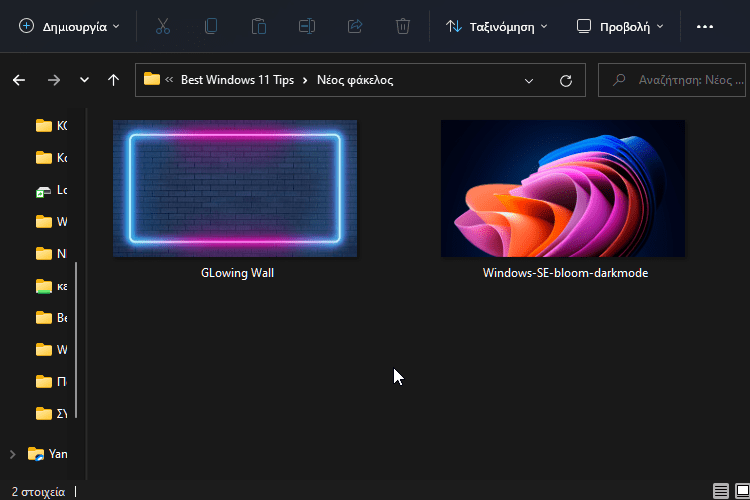750x500 pixels.
Task: Click the 2 στοιχεία status text
Action: pos(38,492)
